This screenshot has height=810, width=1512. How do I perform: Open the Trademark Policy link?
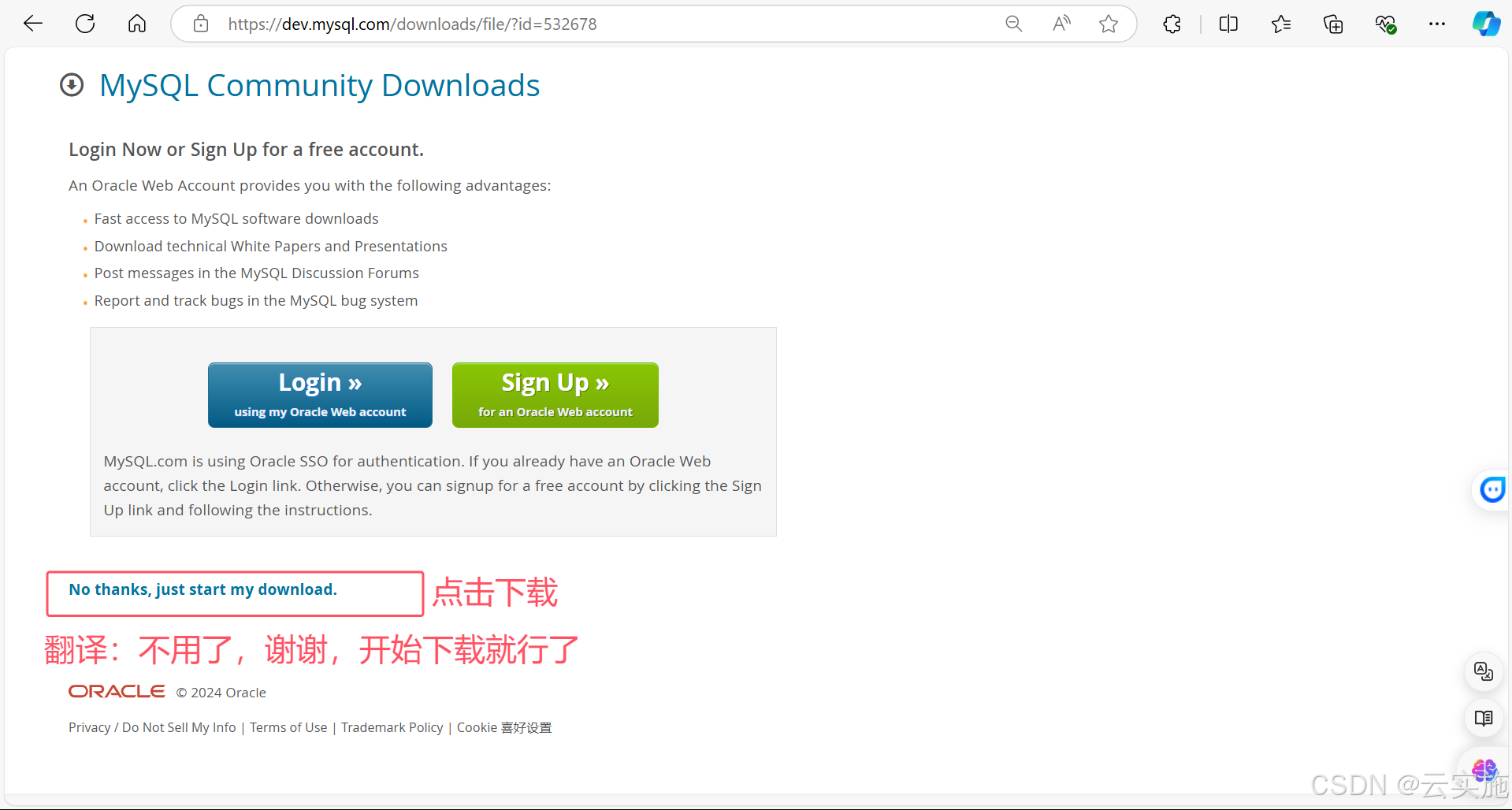pos(392,727)
